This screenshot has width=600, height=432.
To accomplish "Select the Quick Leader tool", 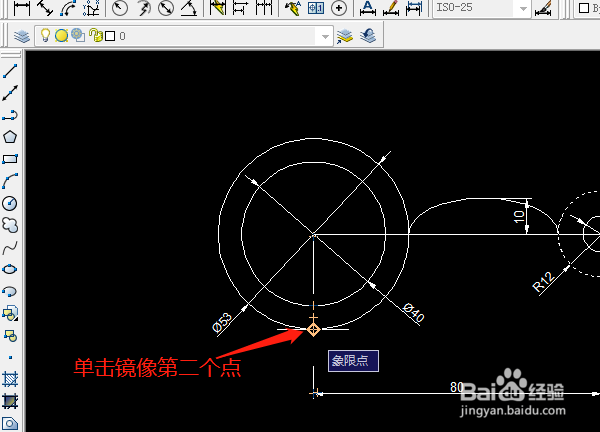I will tap(293, 8).
